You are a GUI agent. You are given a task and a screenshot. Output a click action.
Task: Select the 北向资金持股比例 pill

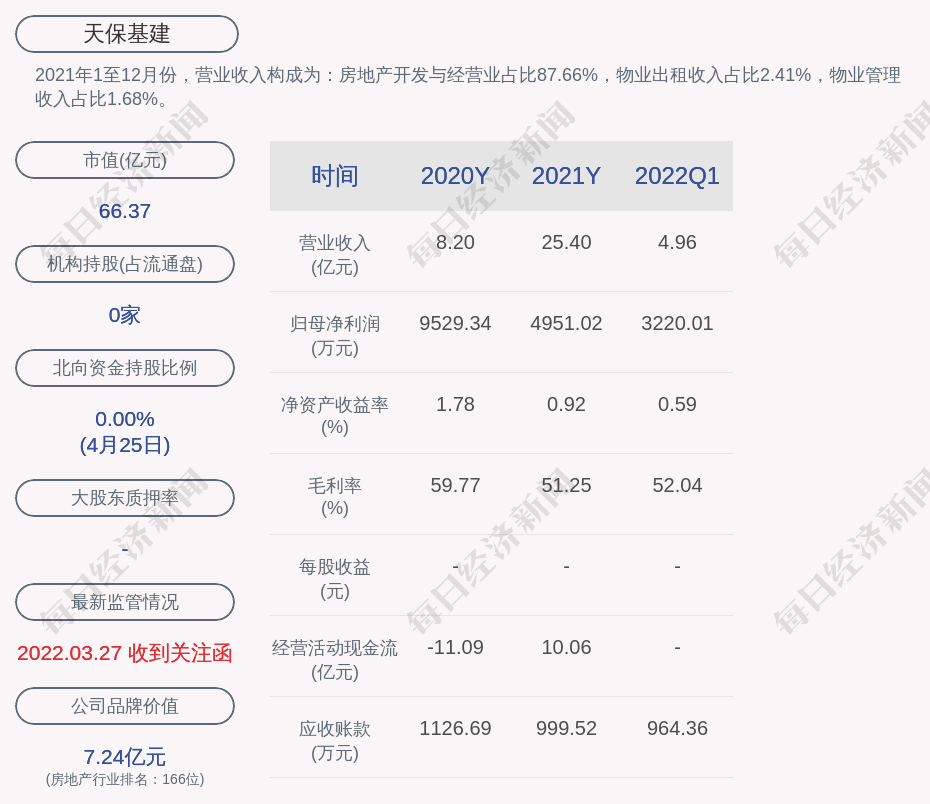click(x=125, y=368)
